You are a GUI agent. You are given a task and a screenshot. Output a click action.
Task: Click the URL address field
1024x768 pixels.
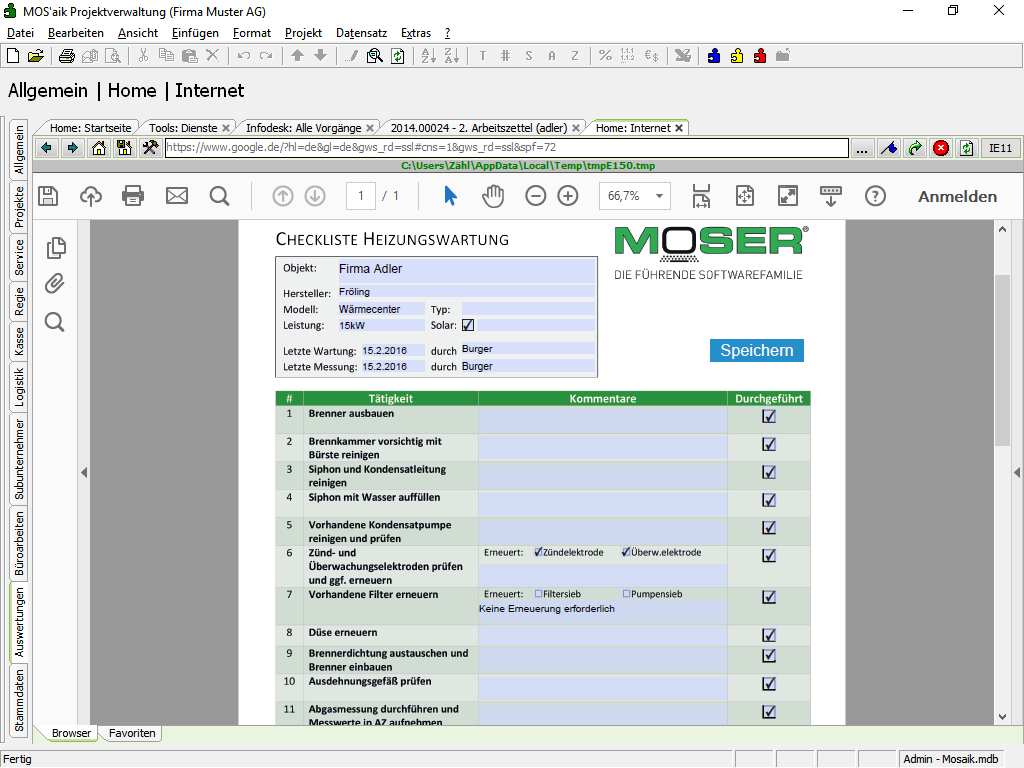(506, 148)
